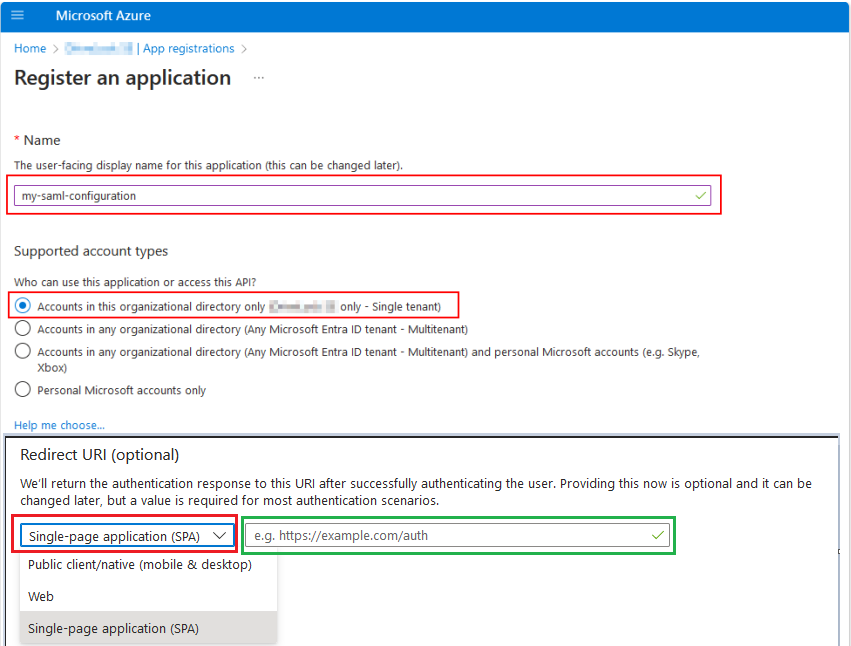This screenshot has width=851, height=646.
Task: Click the Redirect URI input field
Action: pyautogui.click(x=445, y=536)
